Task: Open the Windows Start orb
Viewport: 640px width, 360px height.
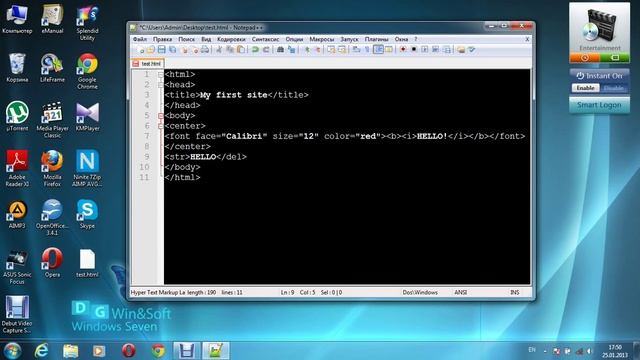Action: [x=12, y=351]
